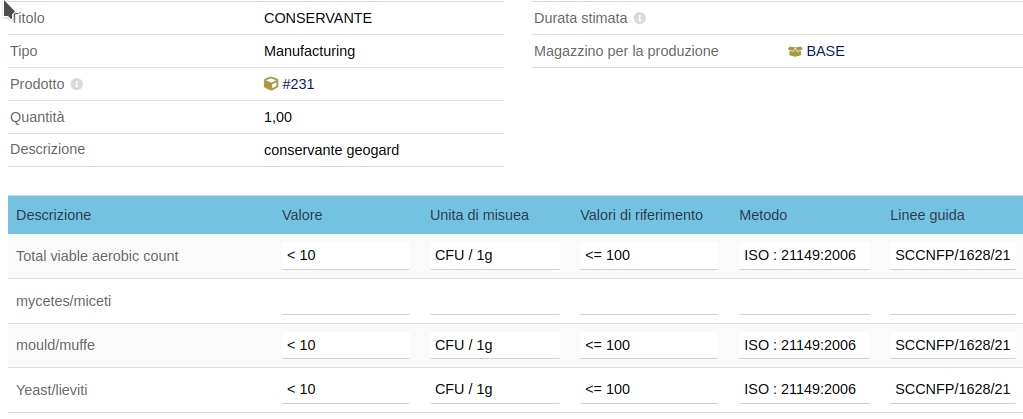Viewport: 1023px width, 419px height.
Task: Click the Descrizione column header
Action: [x=53, y=215]
